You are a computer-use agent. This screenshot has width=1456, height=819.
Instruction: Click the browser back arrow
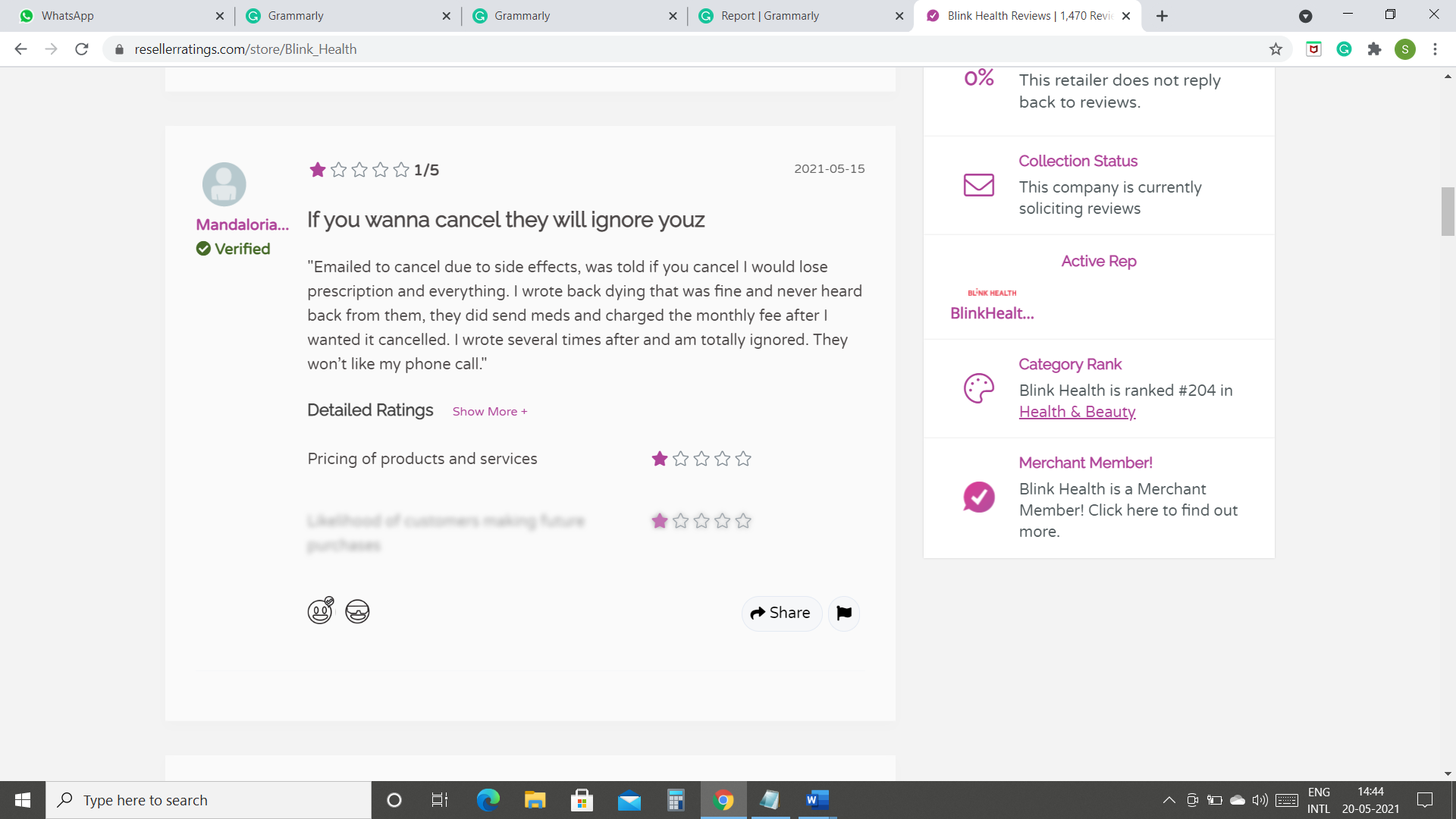pos(20,49)
